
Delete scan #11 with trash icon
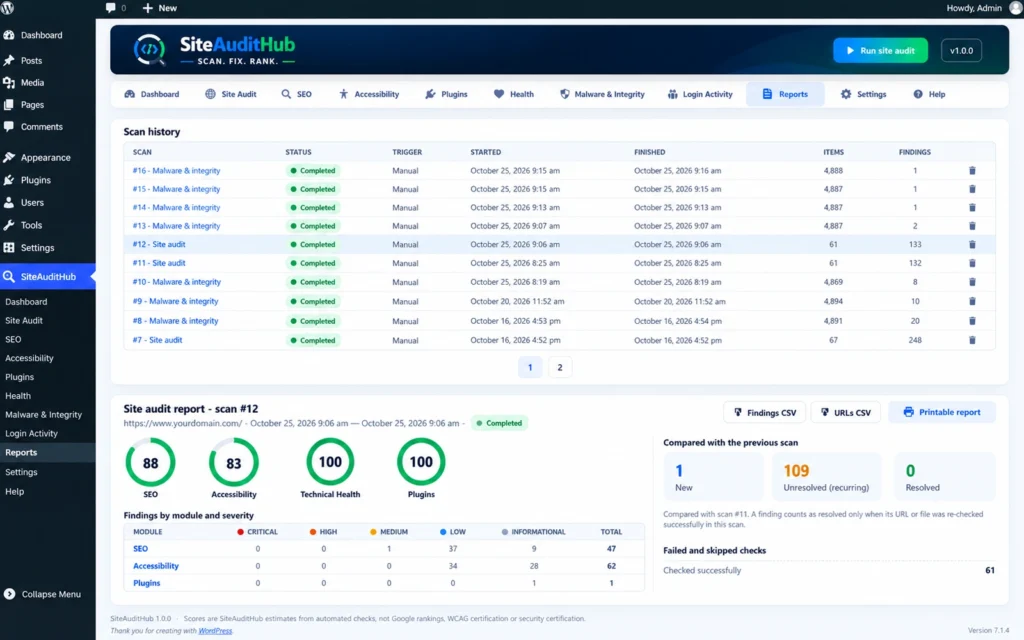(x=972, y=263)
